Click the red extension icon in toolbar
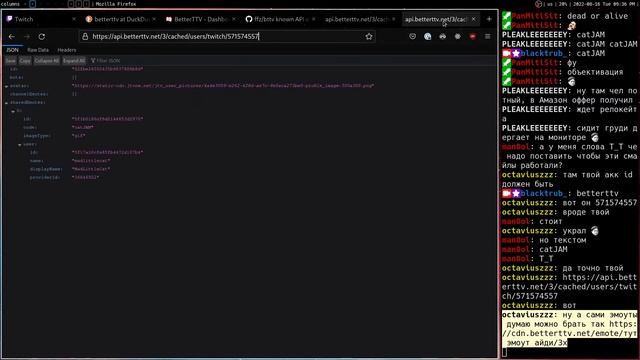Screen dimensions: 640x360 coord(473,37)
